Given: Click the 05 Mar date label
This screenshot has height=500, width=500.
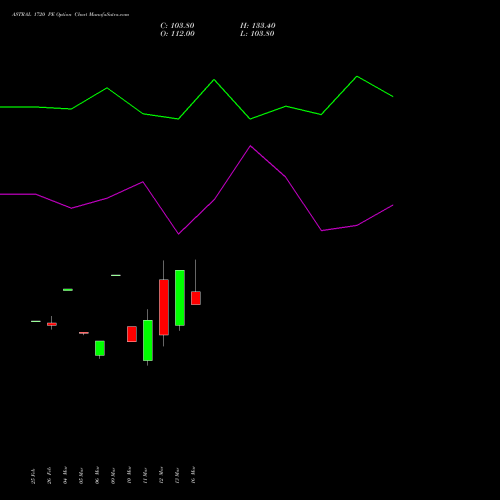Looking at the screenshot, I should (81, 476).
